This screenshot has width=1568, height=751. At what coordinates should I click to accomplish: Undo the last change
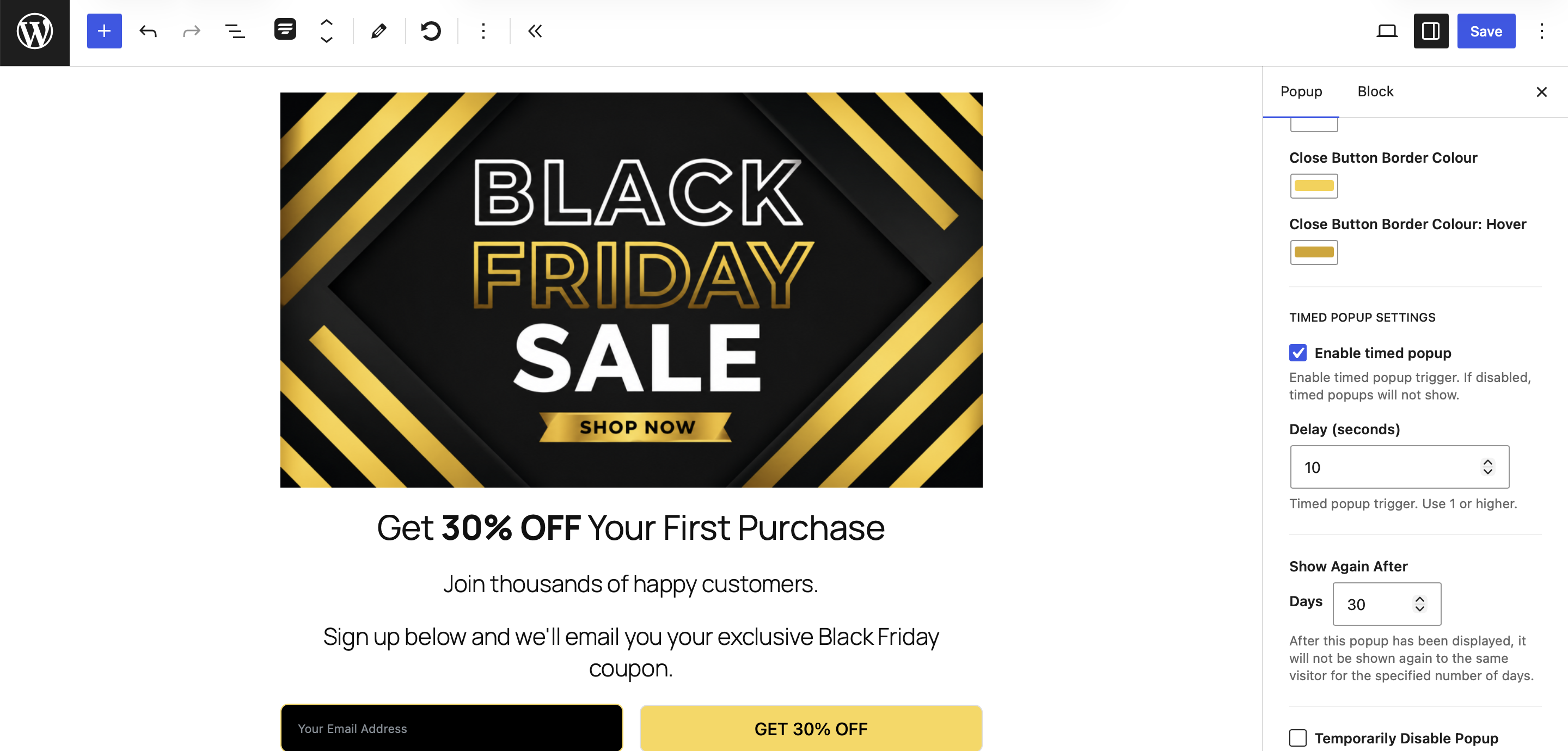point(148,31)
